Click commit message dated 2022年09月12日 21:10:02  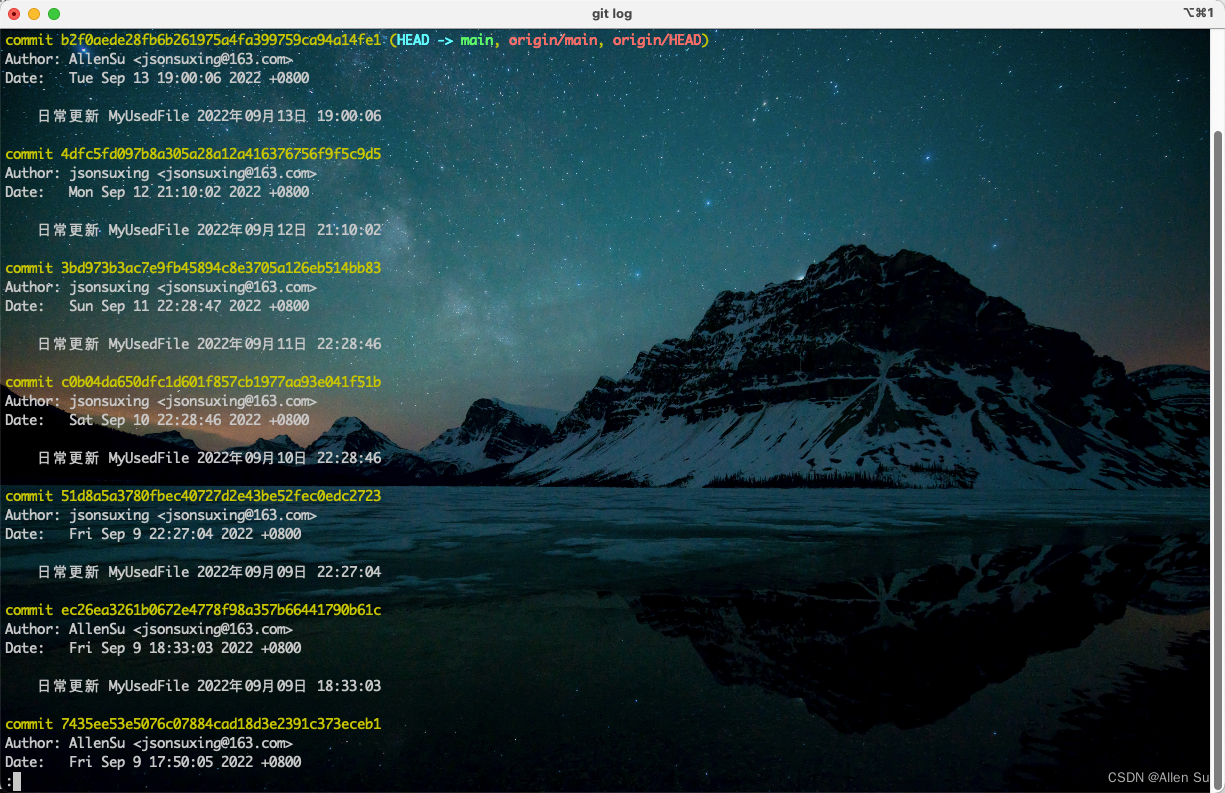[209, 230]
